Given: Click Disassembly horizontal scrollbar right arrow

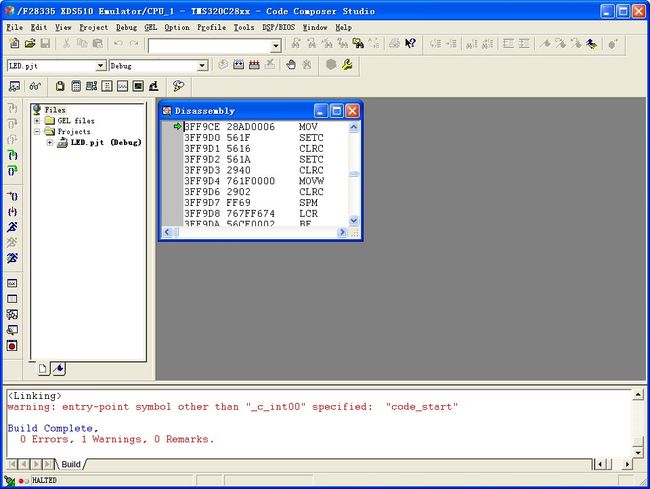Looking at the screenshot, I should [342, 232].
